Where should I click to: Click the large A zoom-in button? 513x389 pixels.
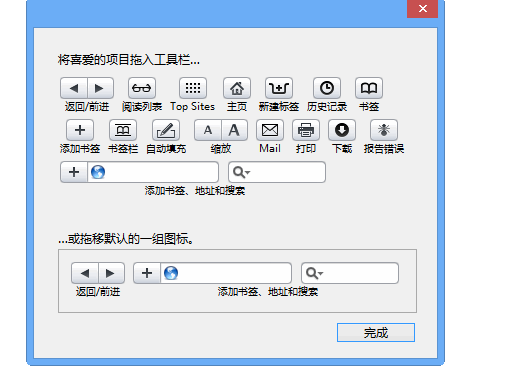coord(234,130)
